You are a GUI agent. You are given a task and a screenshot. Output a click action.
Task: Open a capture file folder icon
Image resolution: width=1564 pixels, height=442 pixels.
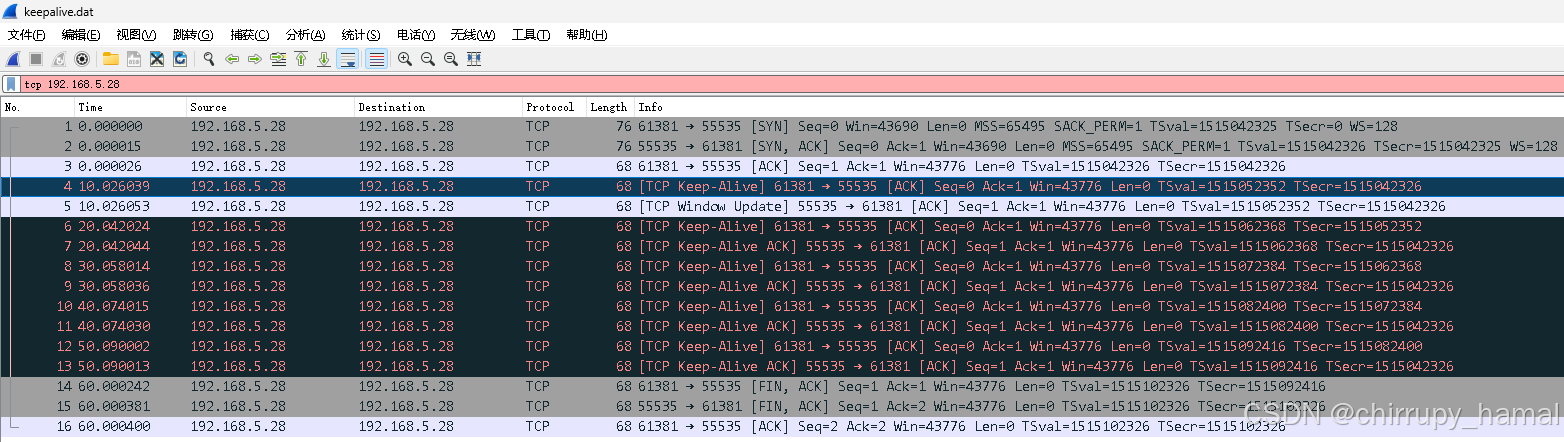coord(111,59)
